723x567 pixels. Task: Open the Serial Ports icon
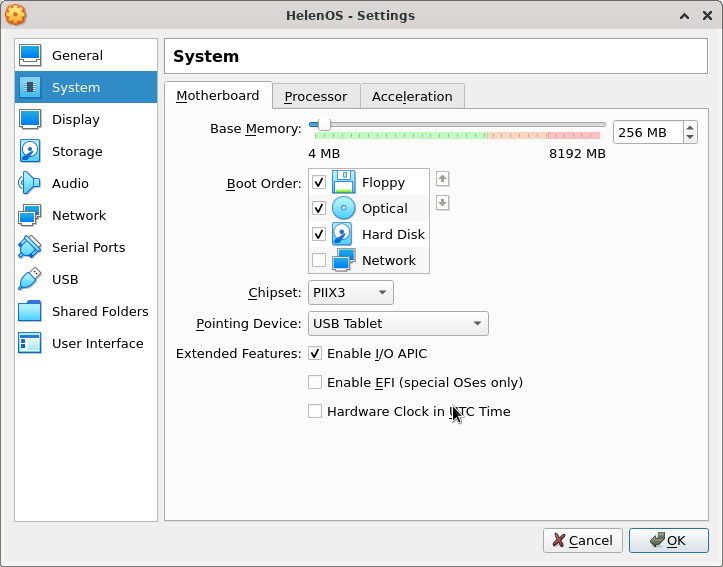click(30, 248)
